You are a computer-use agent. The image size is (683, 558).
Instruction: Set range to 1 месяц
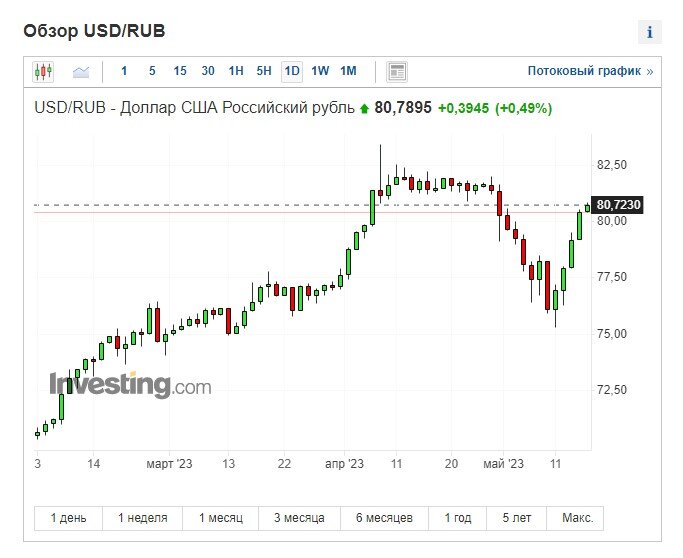point(220,518)
